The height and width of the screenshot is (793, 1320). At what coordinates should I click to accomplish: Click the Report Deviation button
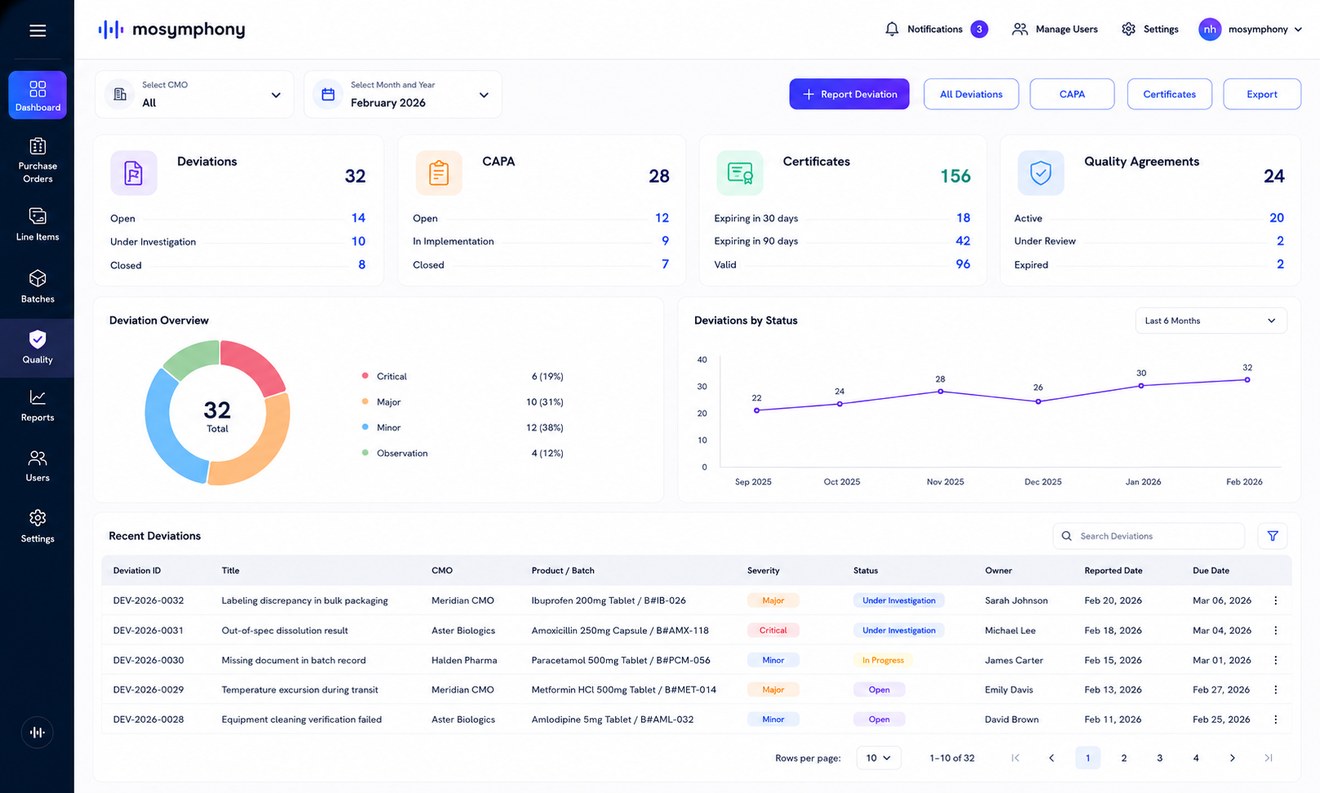click(849, 94)
